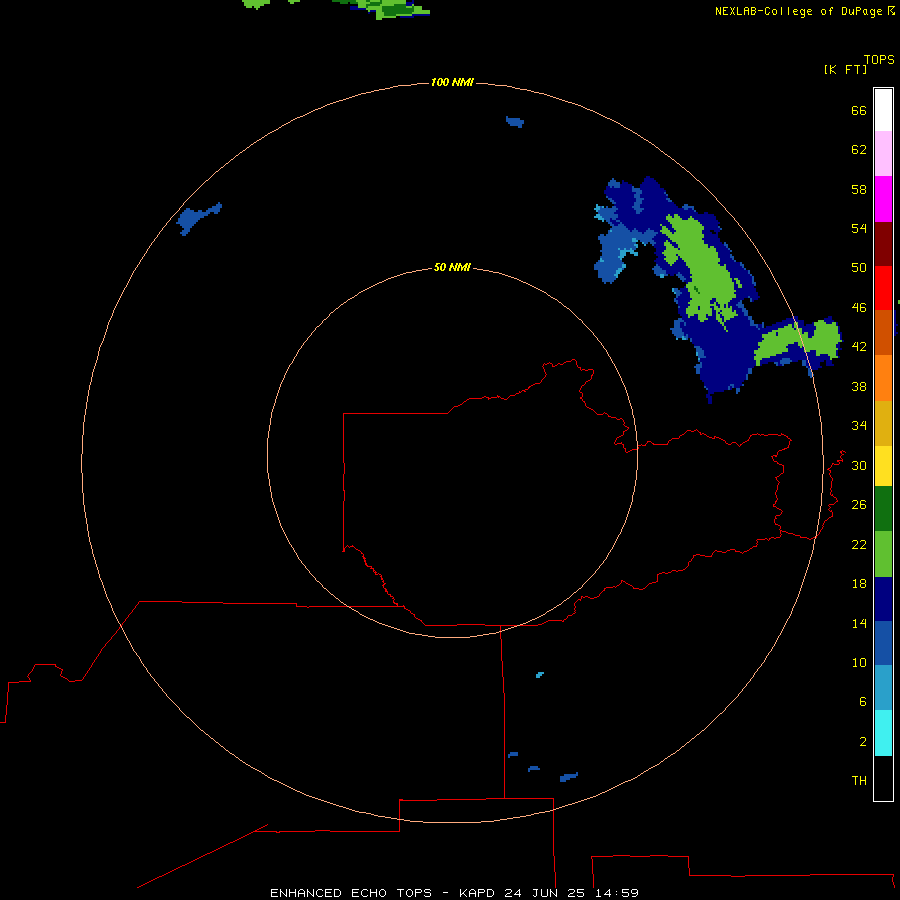Click the legend value 14
Image resolution: width=900 pixels, height=900 pixels.
[x=859, y=623]
